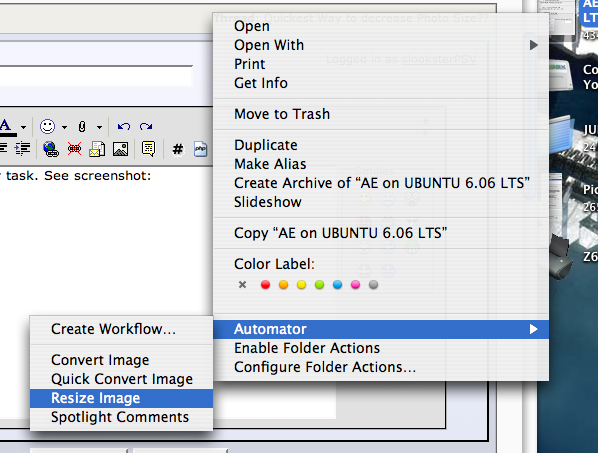Click the redo arrow icon
The width and height of the screenshot is (598, 453).
tap(146, 127)
